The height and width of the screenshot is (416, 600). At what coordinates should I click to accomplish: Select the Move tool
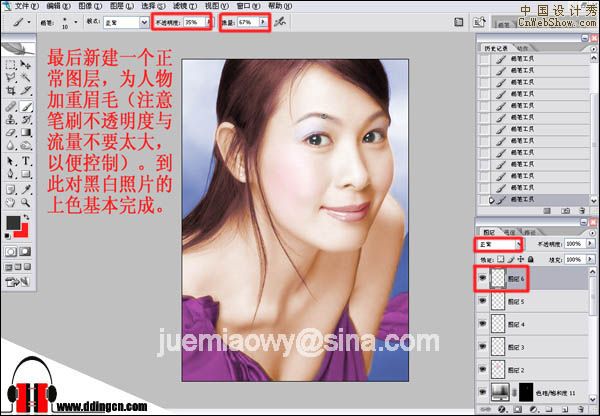(x=25, y=64)
